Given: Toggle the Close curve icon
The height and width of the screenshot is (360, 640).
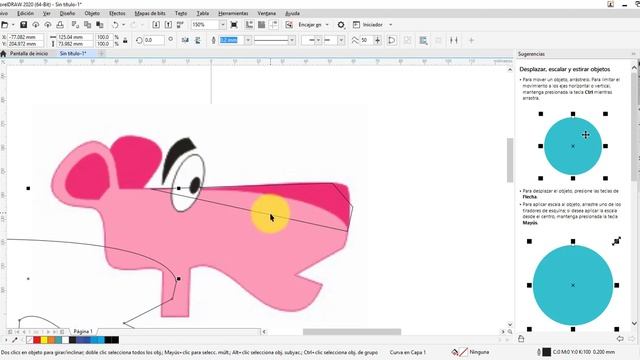Looking at the screenshot, I should tap(391, 40).
